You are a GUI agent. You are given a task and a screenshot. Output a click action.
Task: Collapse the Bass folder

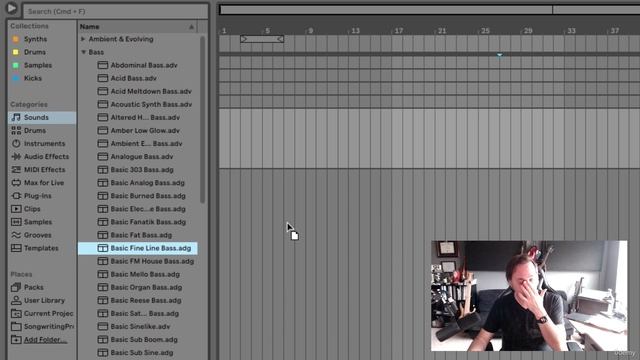(x=83, y=52)
